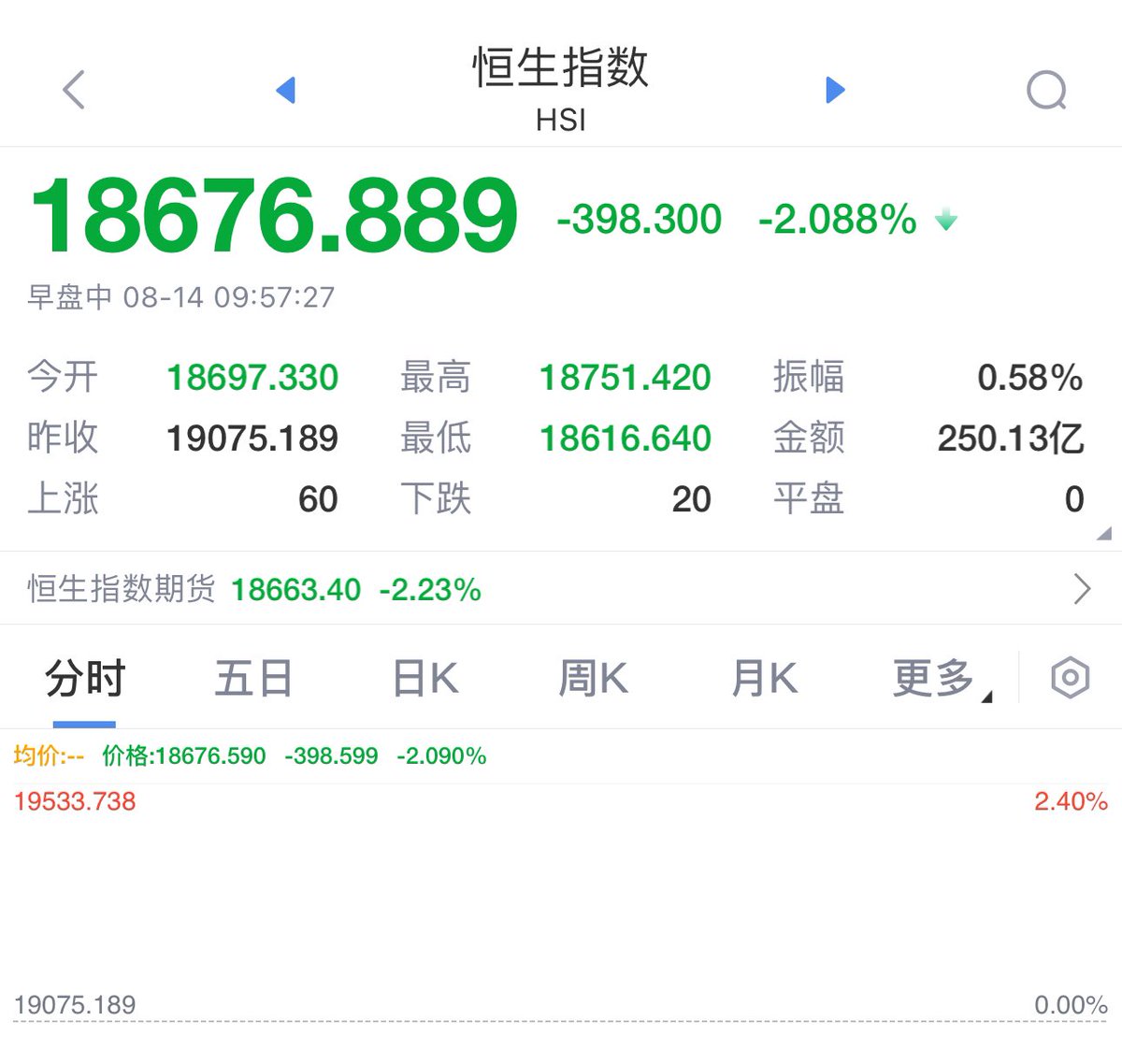Select the 分时 tab
Screen dimensions: 1122x1064
point(85,679)
